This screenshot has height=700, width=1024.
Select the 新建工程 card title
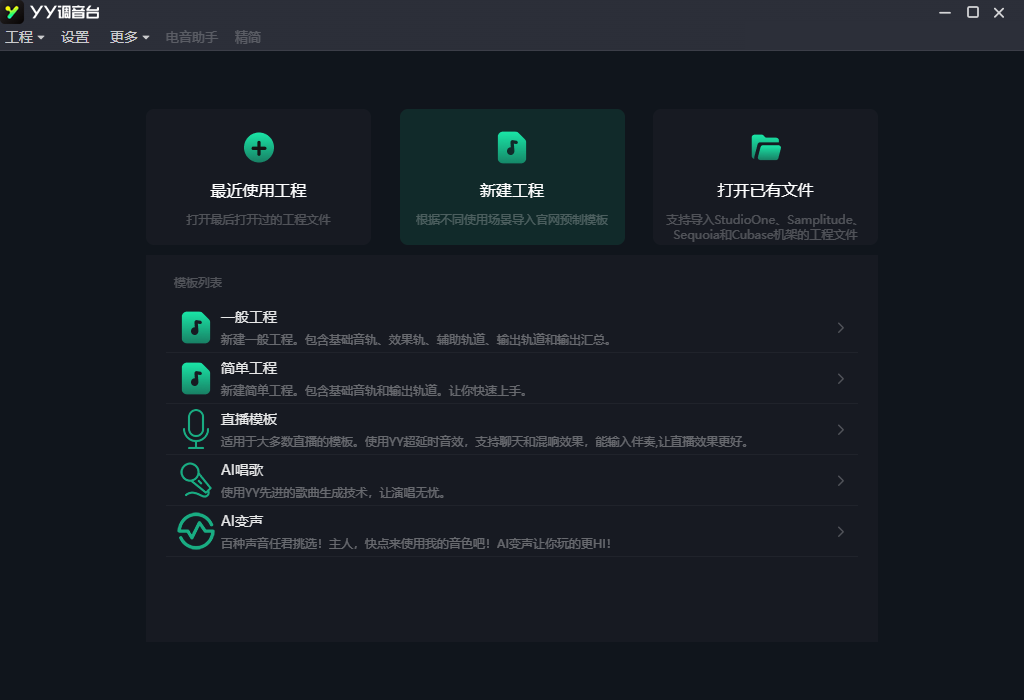[512, 191]
